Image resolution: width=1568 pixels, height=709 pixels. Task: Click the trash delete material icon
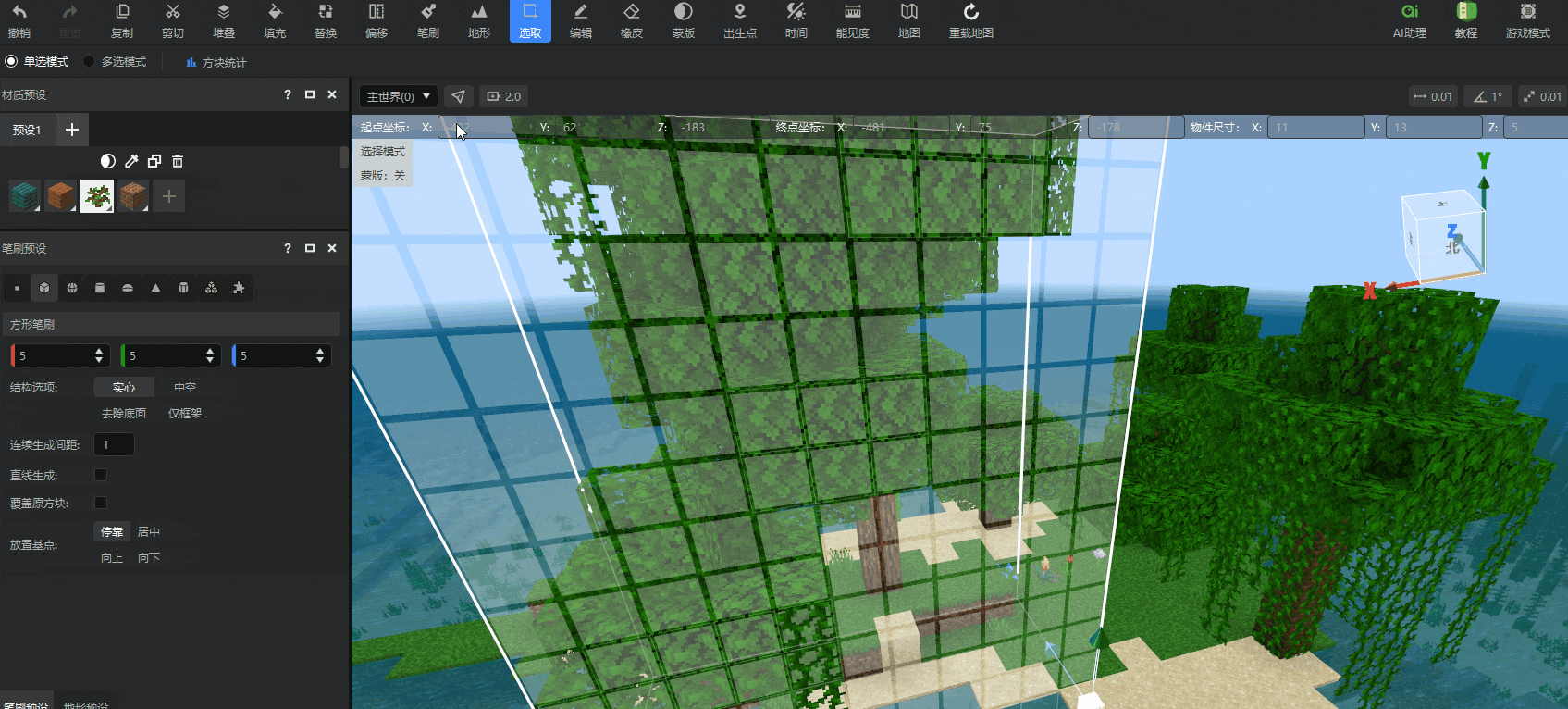tap(178, 161)
